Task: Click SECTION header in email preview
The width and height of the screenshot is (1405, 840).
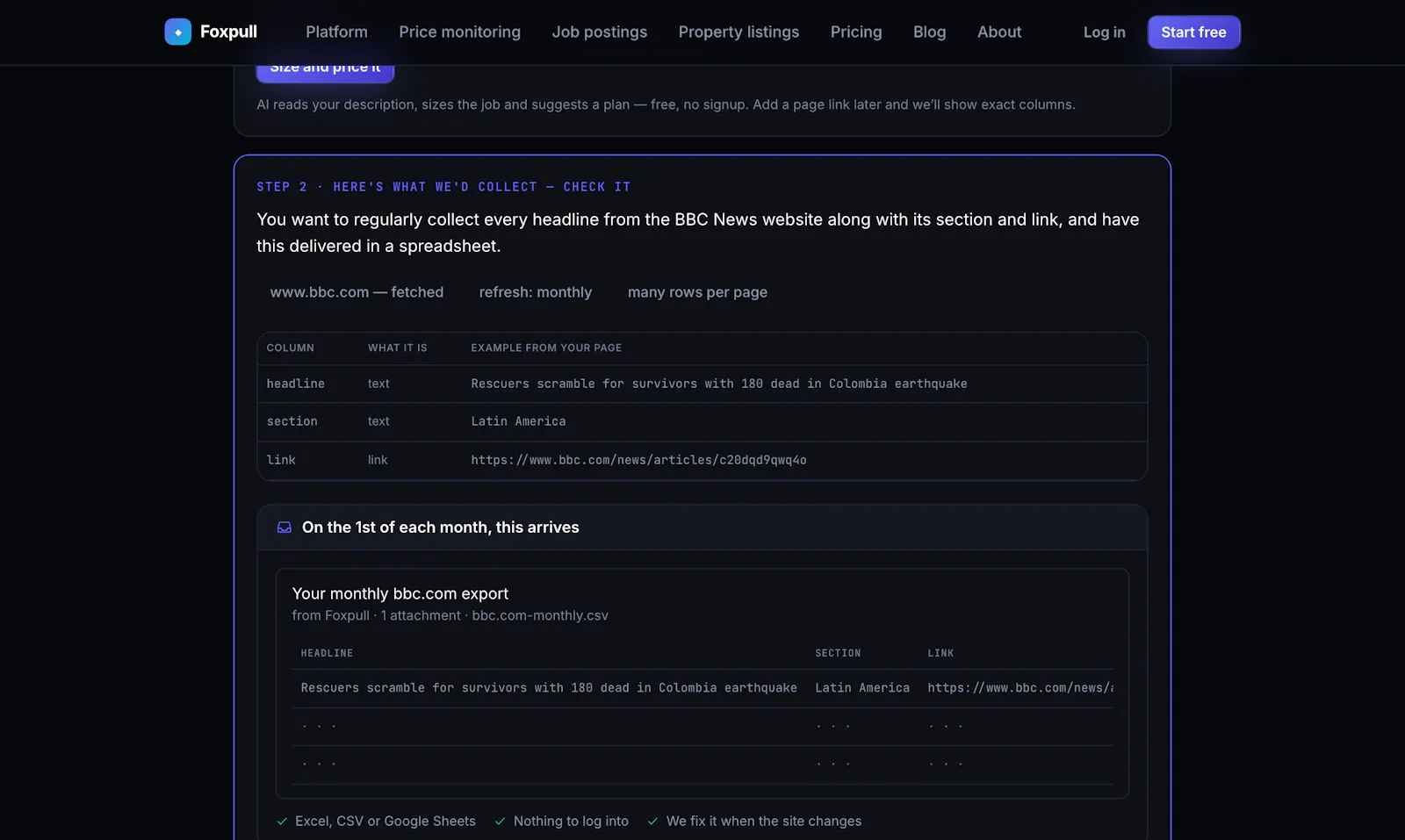Action: (x=838, y=653)
